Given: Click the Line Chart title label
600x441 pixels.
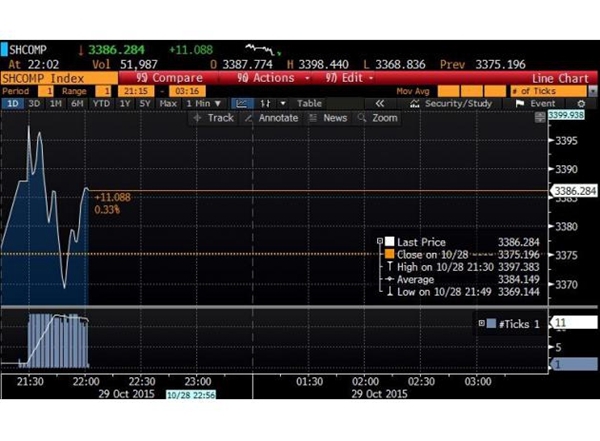Looking at the screenshot, I should click(560, 78).
